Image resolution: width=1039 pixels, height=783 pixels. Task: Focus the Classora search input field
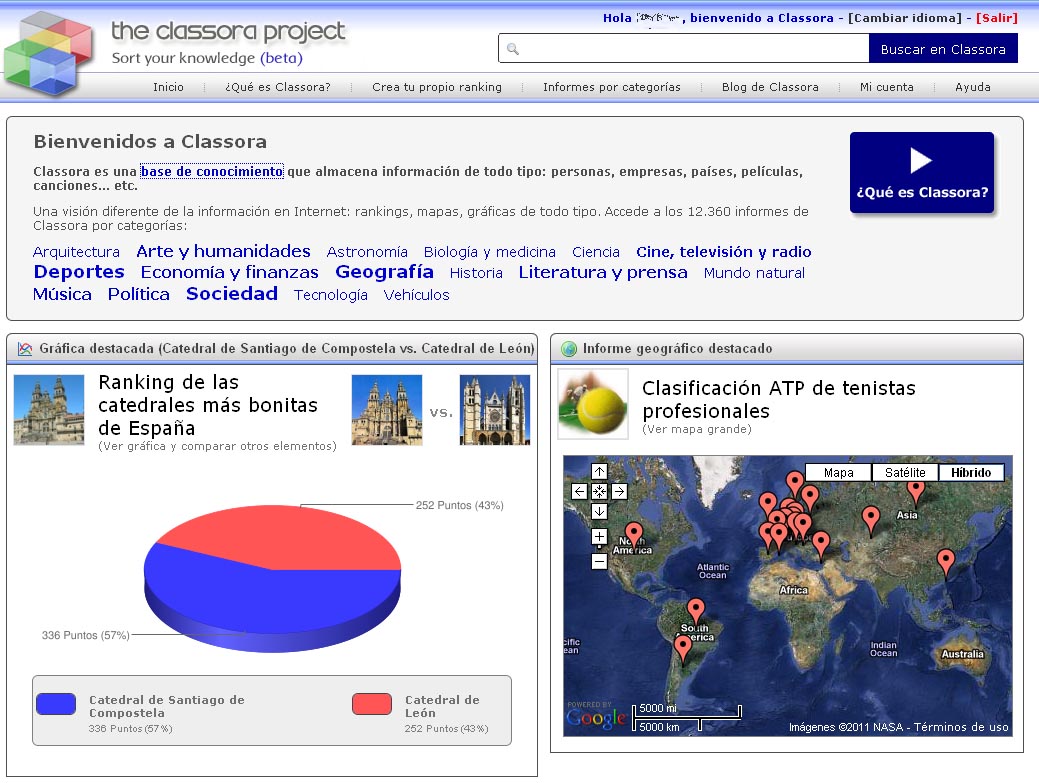[684, 49]
